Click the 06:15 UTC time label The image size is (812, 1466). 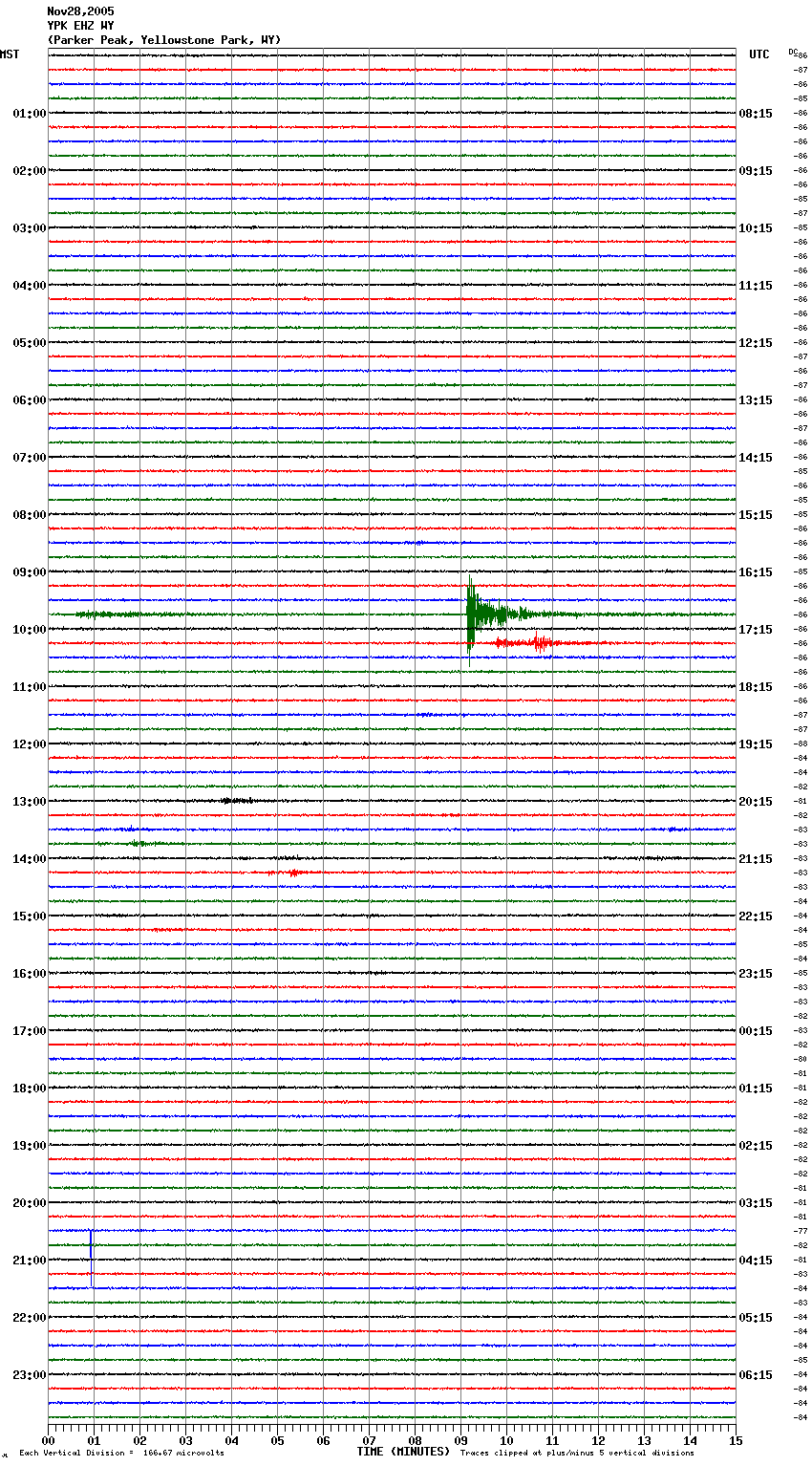(756, 1375)
